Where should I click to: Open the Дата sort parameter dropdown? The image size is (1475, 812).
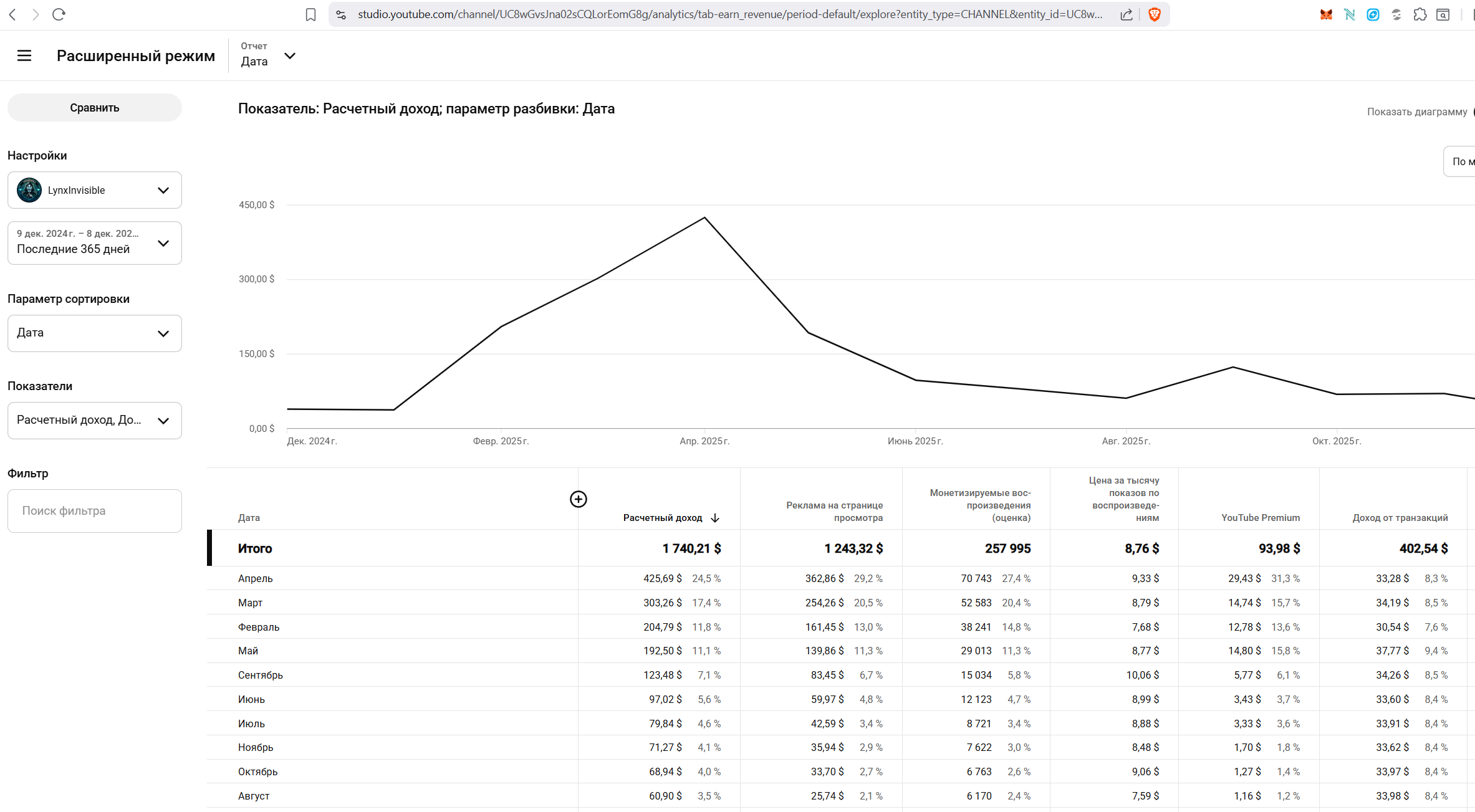click(95, 333)
